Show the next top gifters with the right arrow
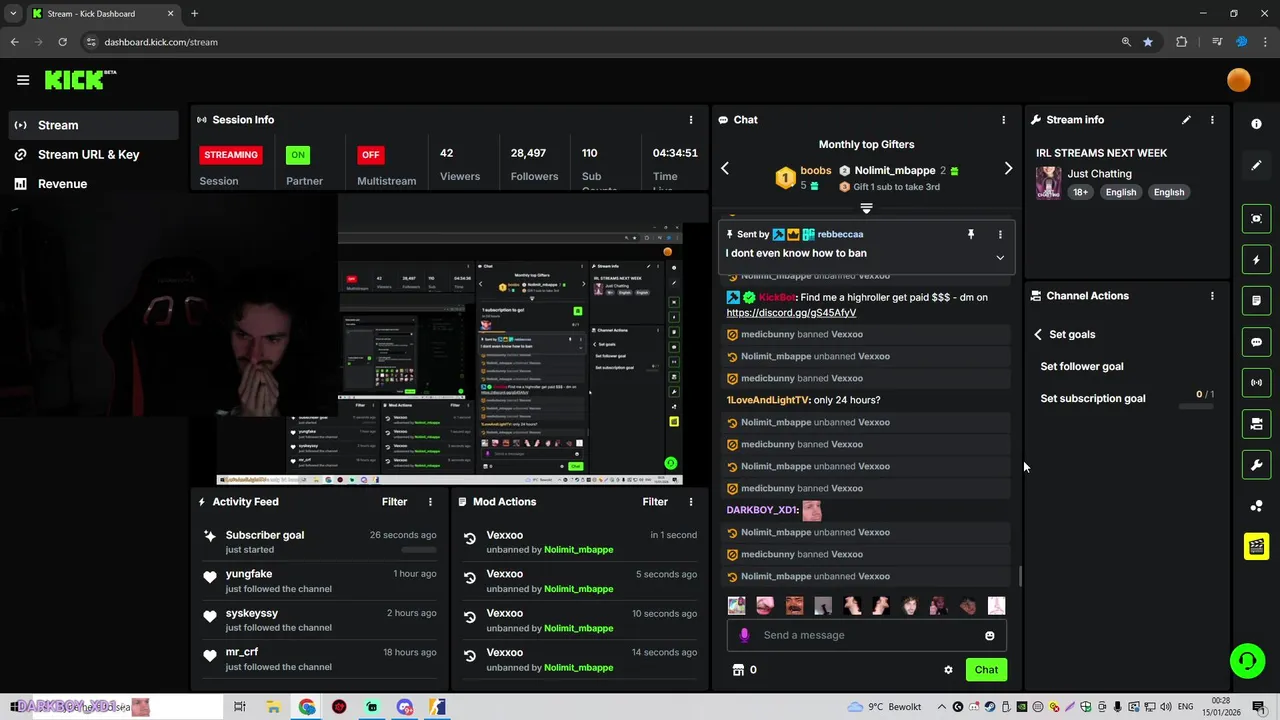Viewport: 1280px width, 720px height. (1008, 168)
